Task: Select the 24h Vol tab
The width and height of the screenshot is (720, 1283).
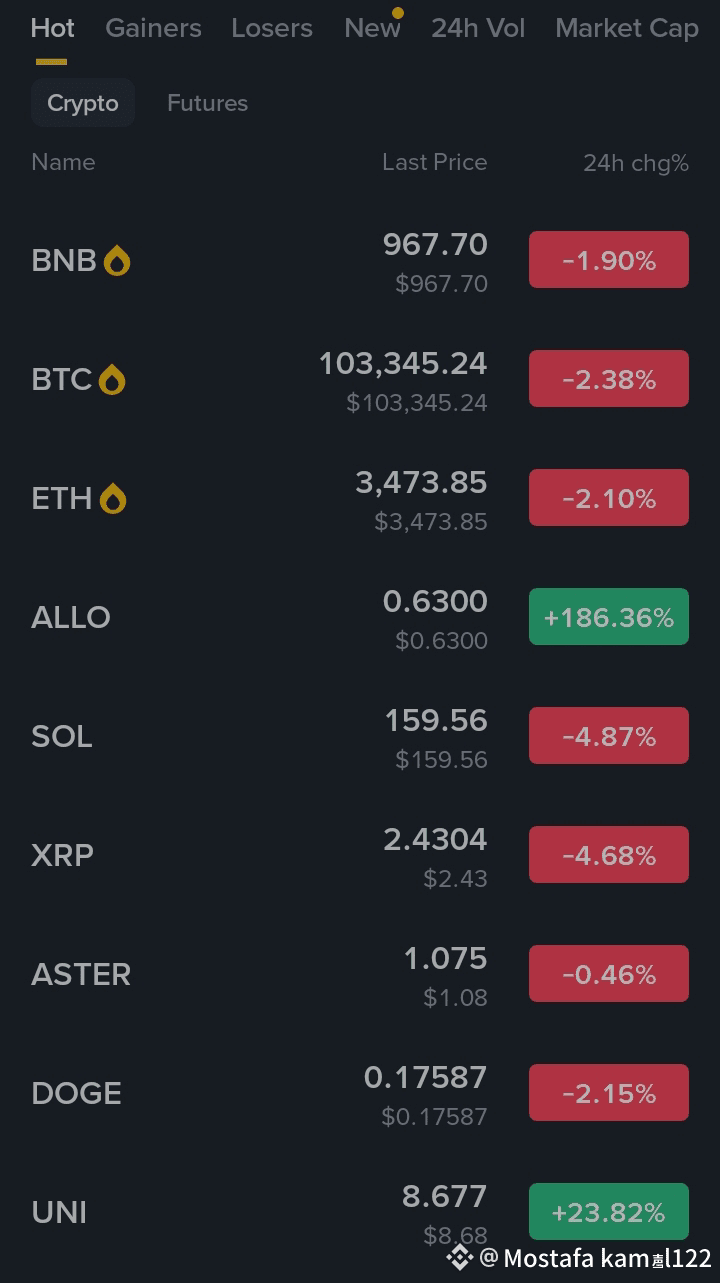Action: tap(478, 28)
